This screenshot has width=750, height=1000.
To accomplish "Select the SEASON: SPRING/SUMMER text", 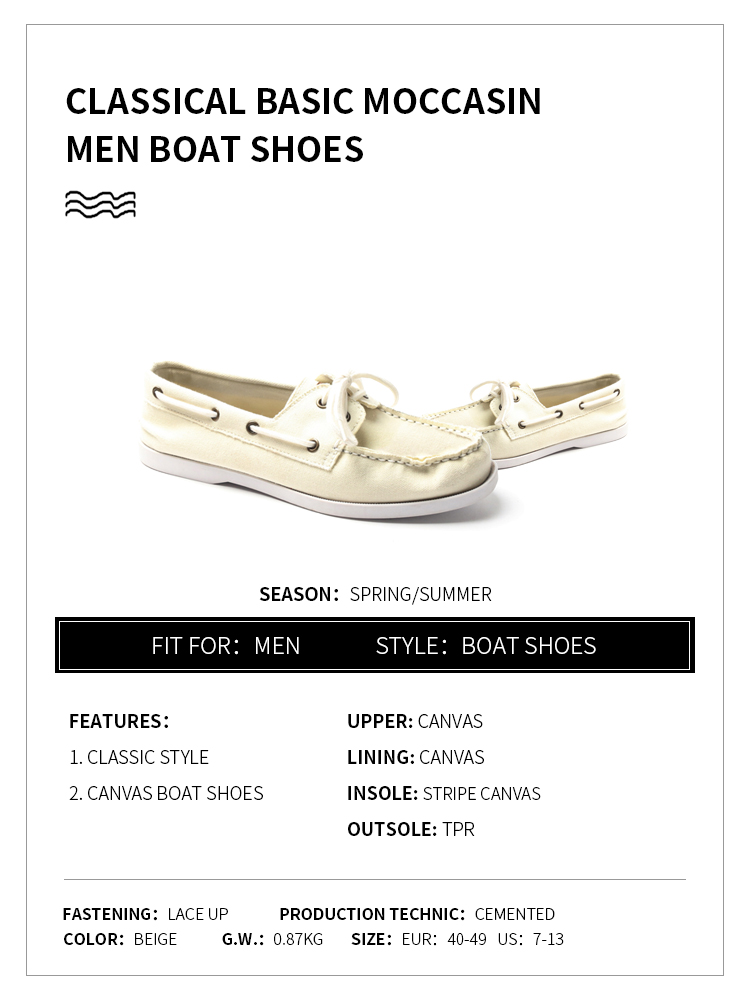I will point(375,594).
